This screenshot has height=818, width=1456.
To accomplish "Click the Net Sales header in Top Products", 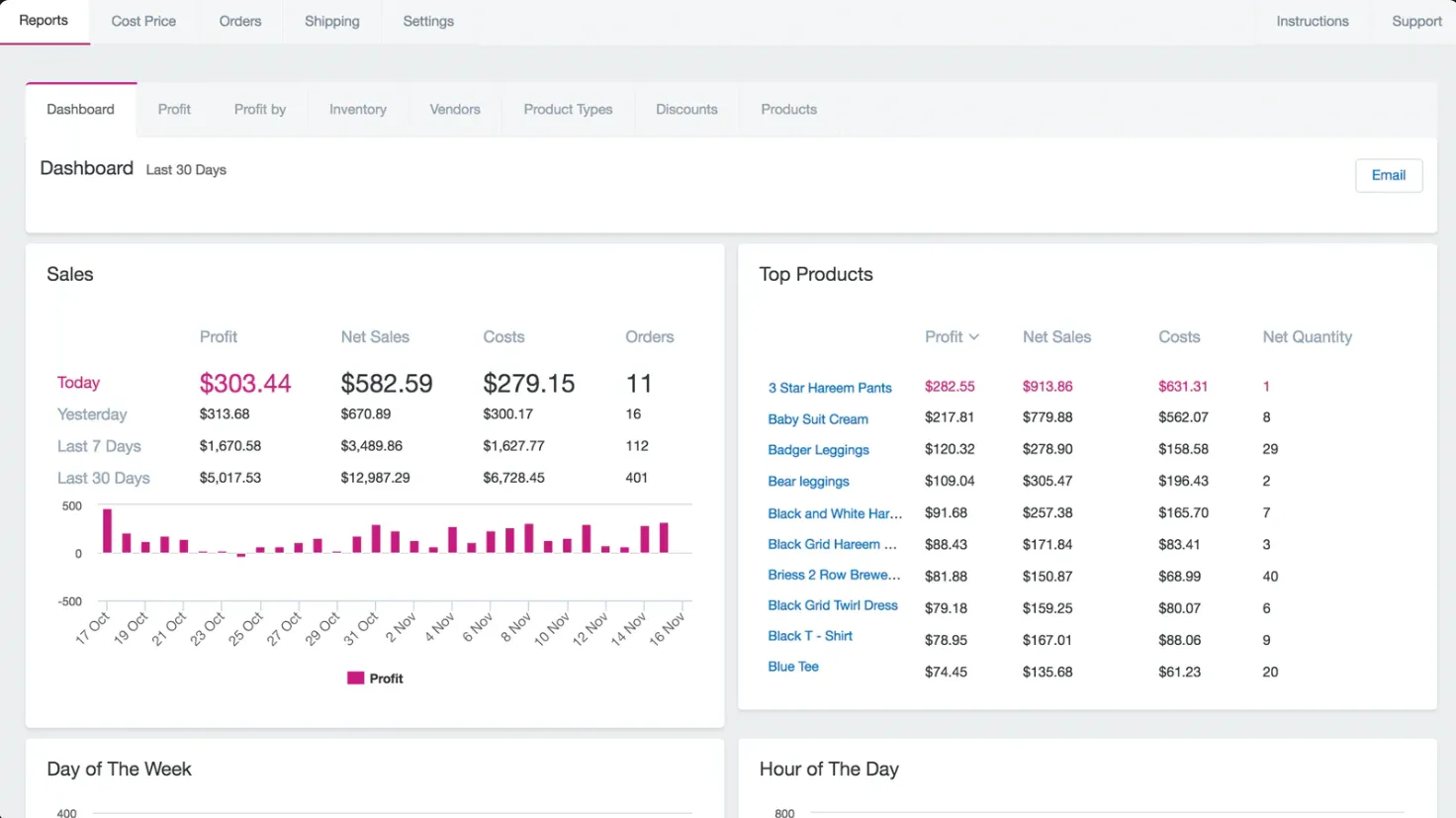I will click(x=1056, y=337).
